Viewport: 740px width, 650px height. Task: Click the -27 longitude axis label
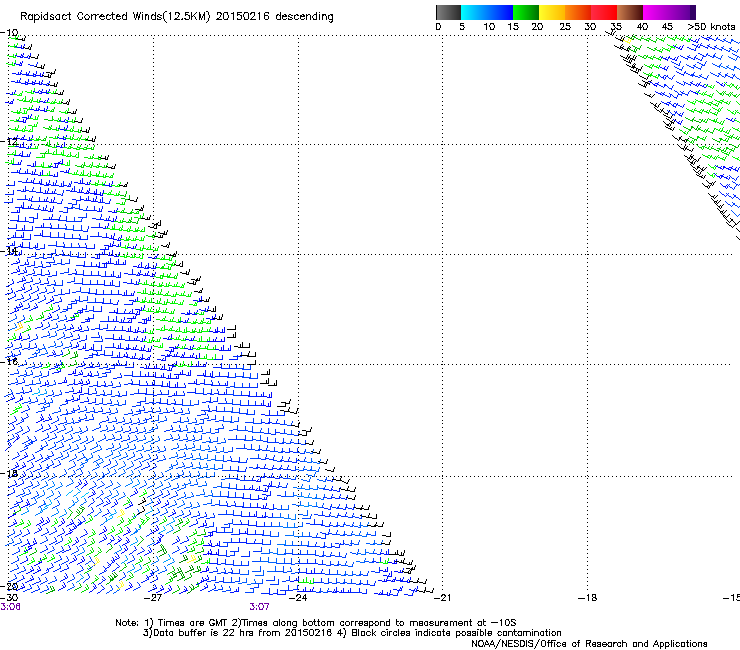pyautogui.click(x=153, y=598)
